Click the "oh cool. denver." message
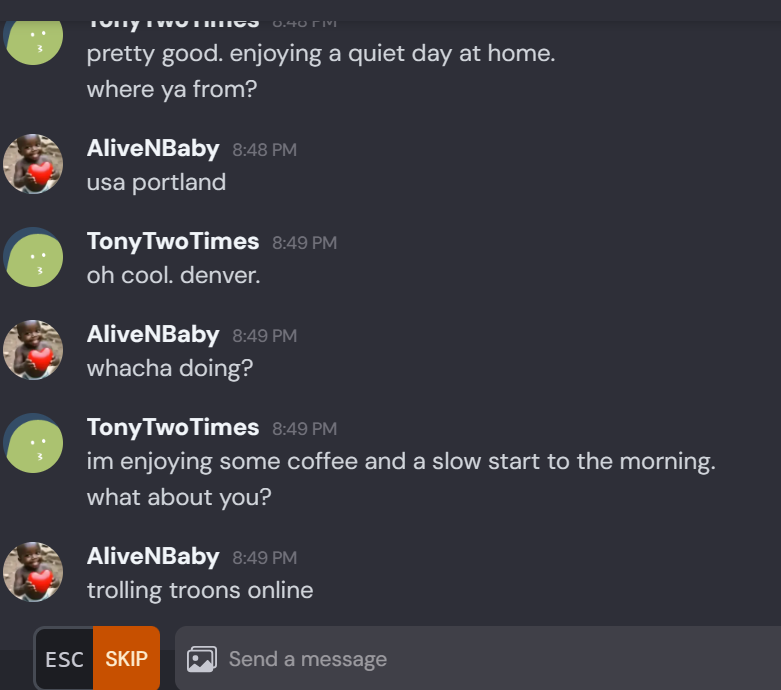Screen dimensions: 781x690 coord(173,275)
